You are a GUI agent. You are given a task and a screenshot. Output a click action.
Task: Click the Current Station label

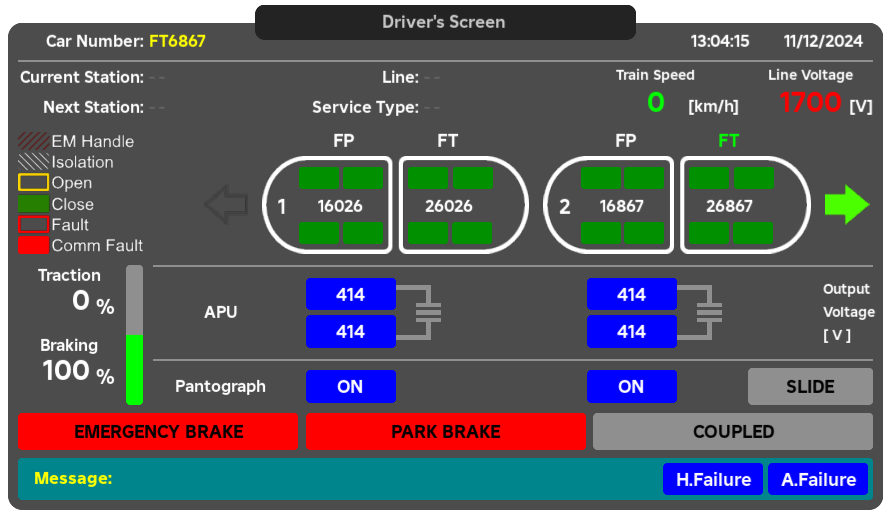point(82,77)
